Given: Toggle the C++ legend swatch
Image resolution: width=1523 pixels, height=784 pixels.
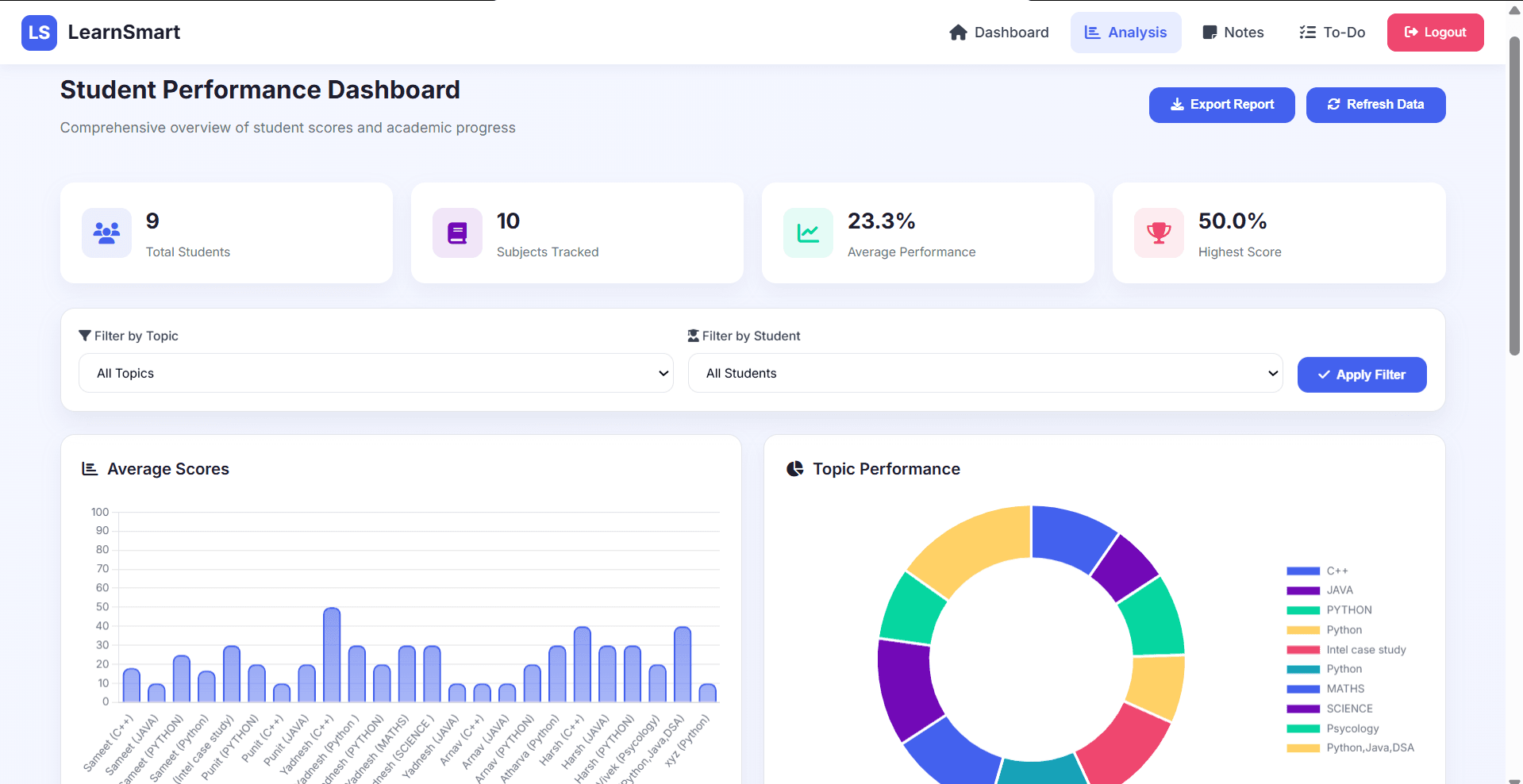Looking at the screenshot, I should click(x=1302, y=571).
